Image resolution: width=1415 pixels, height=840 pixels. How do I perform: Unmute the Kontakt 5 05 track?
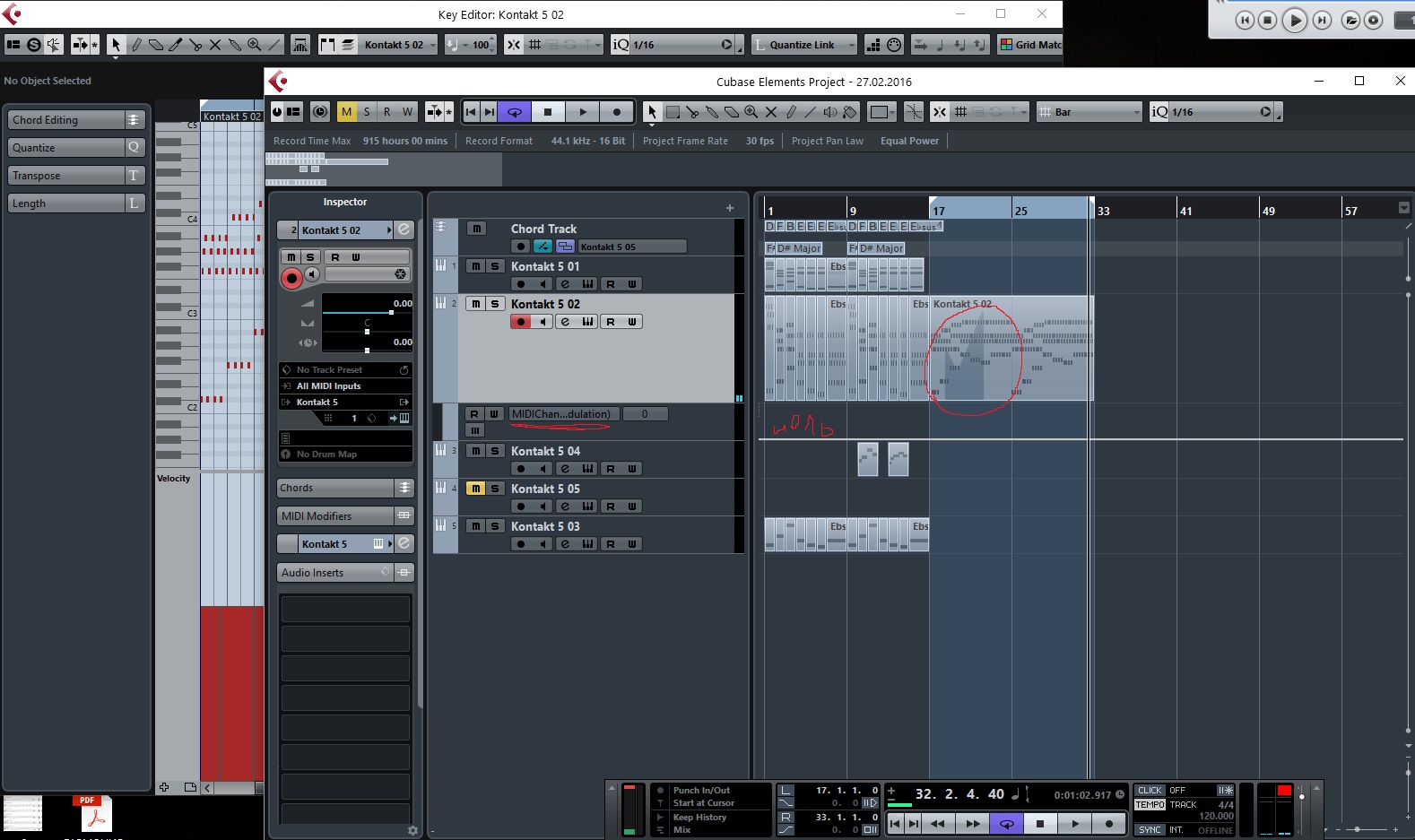(x=476, y=489)
